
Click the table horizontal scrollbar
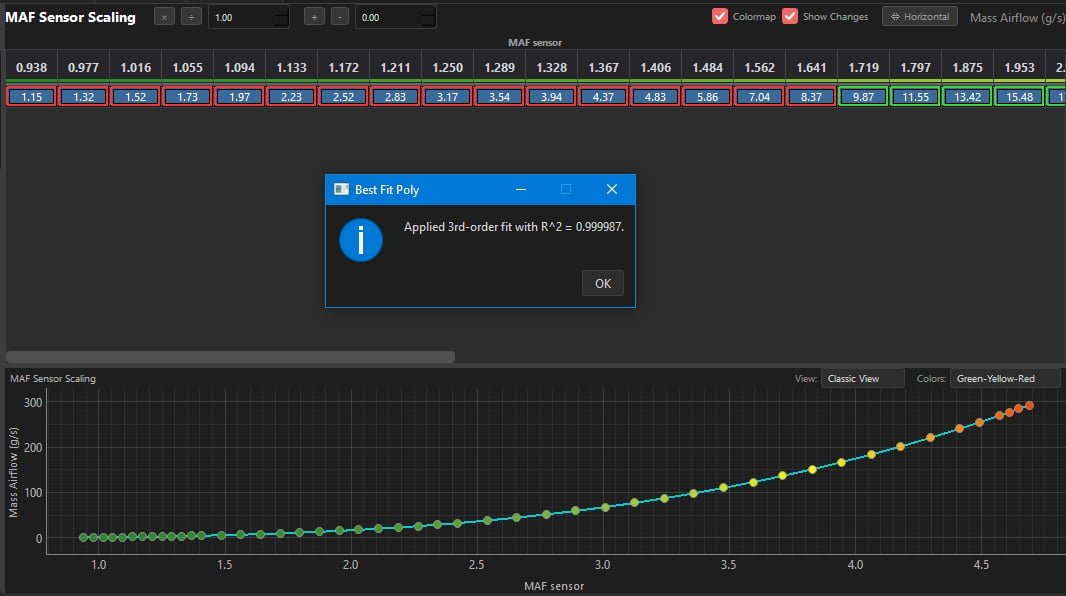point(230,357)
